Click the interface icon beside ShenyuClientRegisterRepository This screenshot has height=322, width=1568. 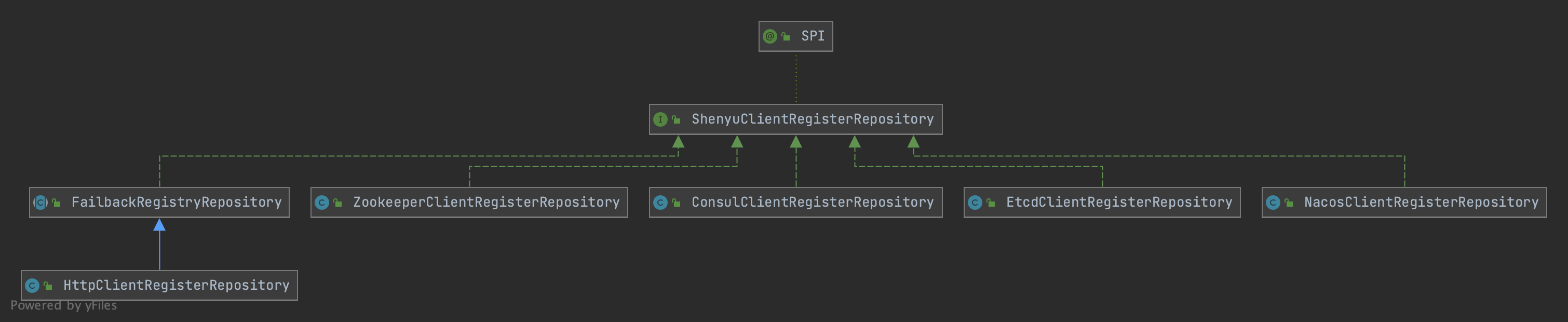click(660, 119)
